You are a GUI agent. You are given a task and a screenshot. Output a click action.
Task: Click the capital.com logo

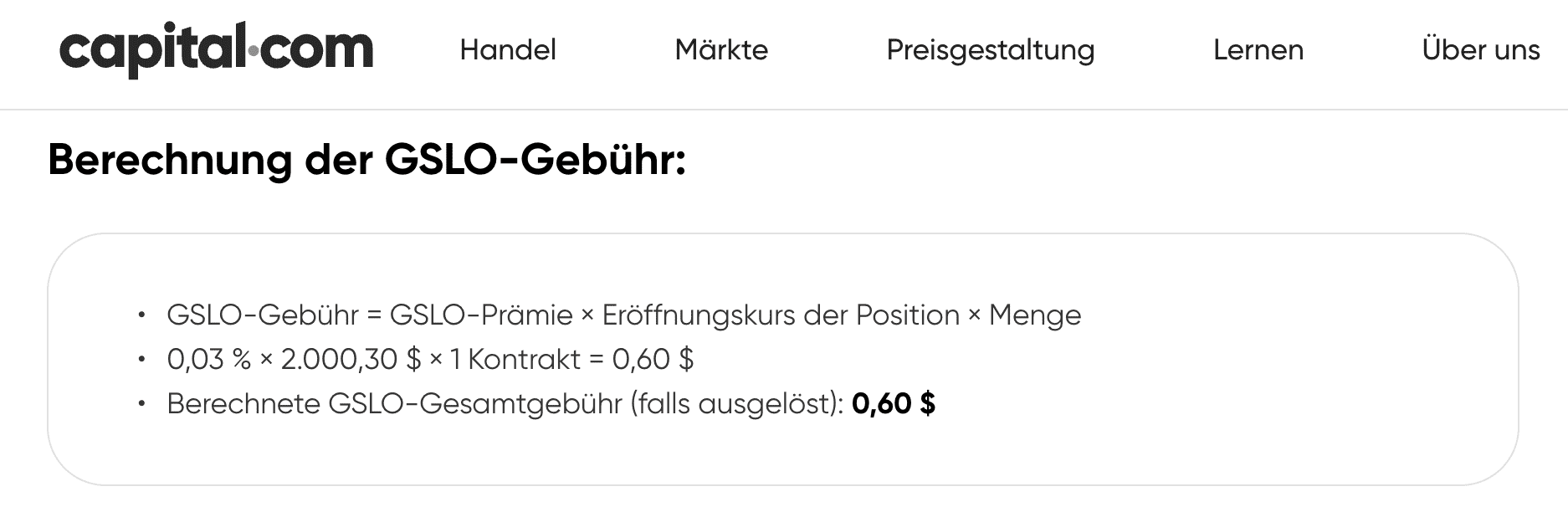[215, 49]
